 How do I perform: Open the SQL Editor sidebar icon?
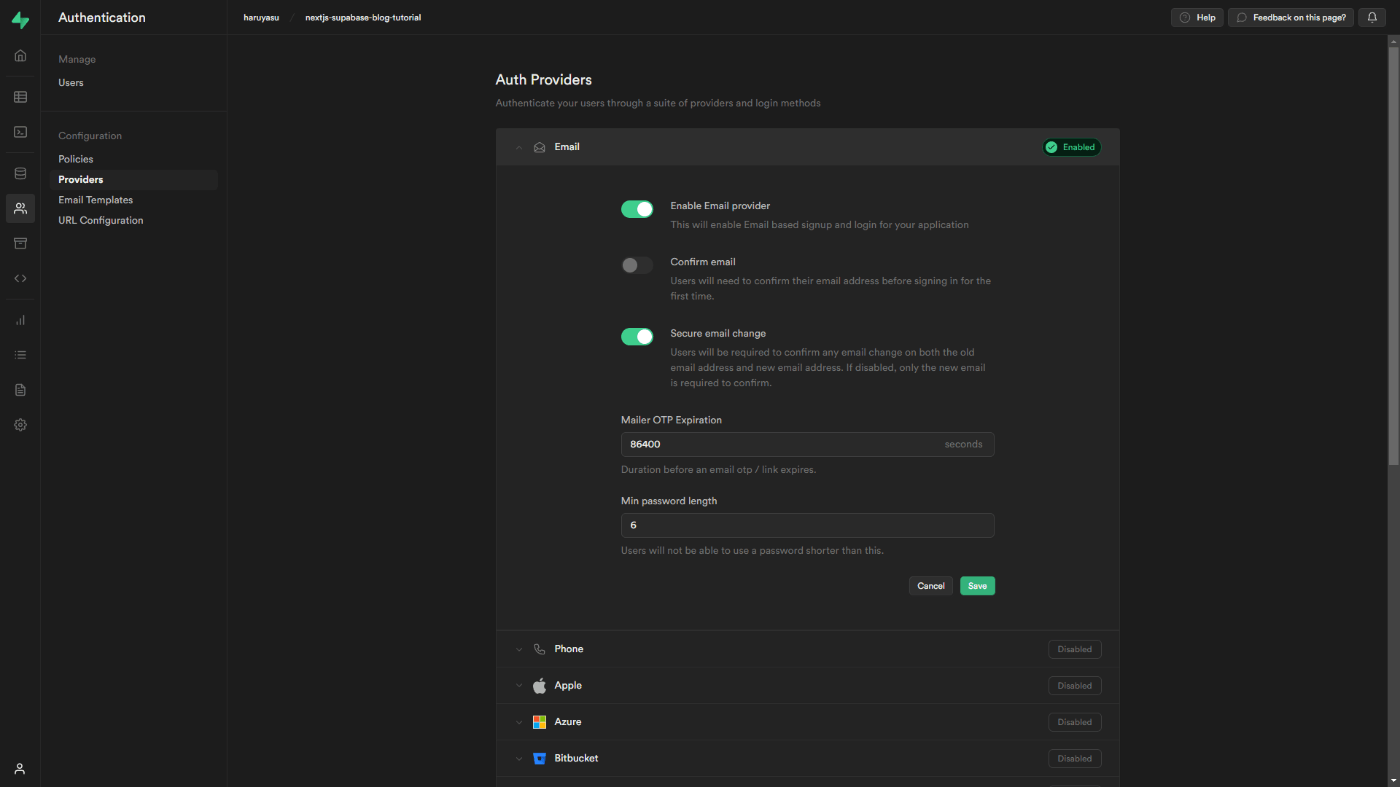click(20, 132)
